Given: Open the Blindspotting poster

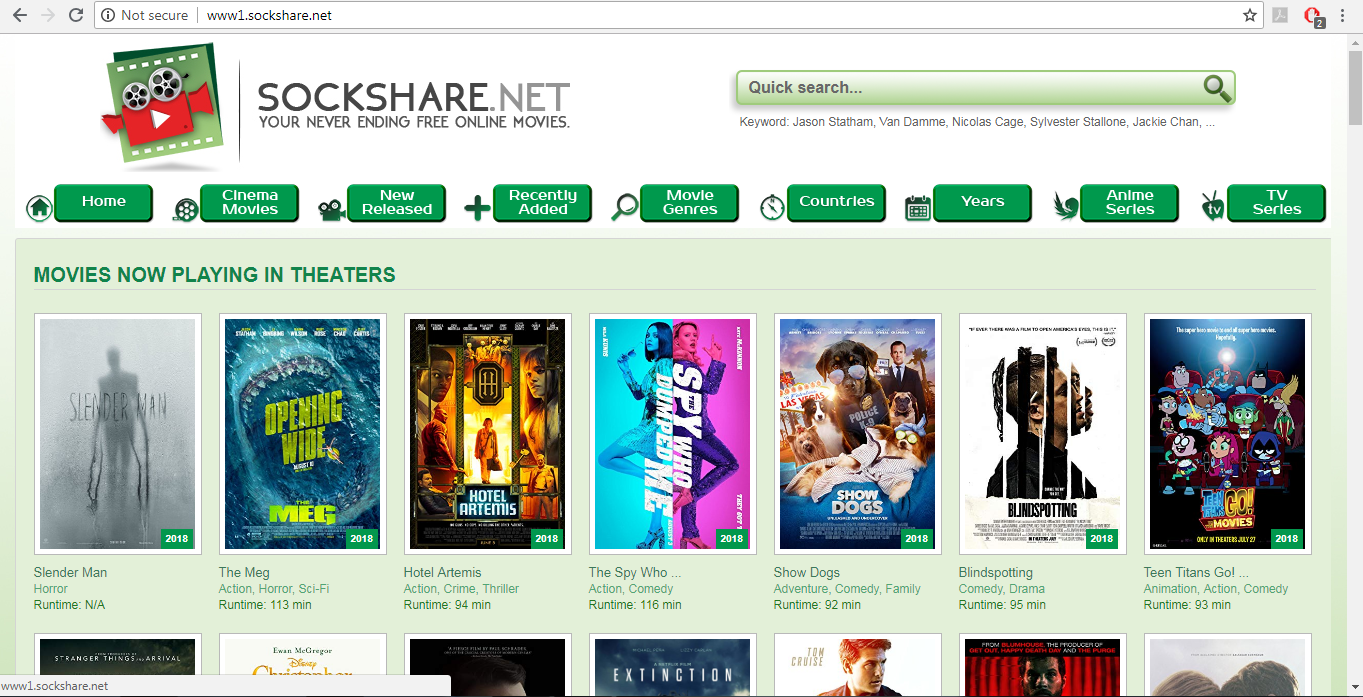Looking at the screenshot, I should coord(1043,434).
